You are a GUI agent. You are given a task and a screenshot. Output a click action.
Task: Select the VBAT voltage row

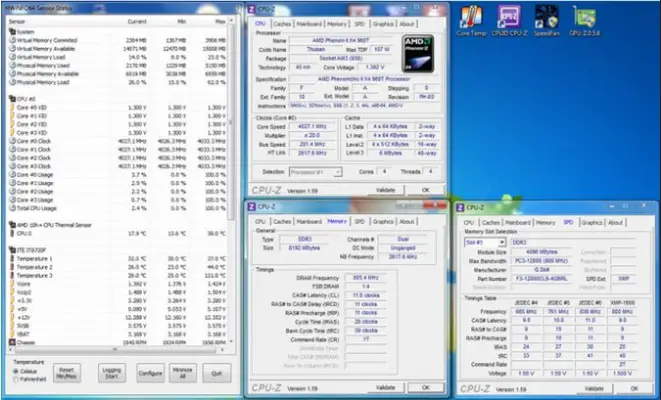click(118, 334)
